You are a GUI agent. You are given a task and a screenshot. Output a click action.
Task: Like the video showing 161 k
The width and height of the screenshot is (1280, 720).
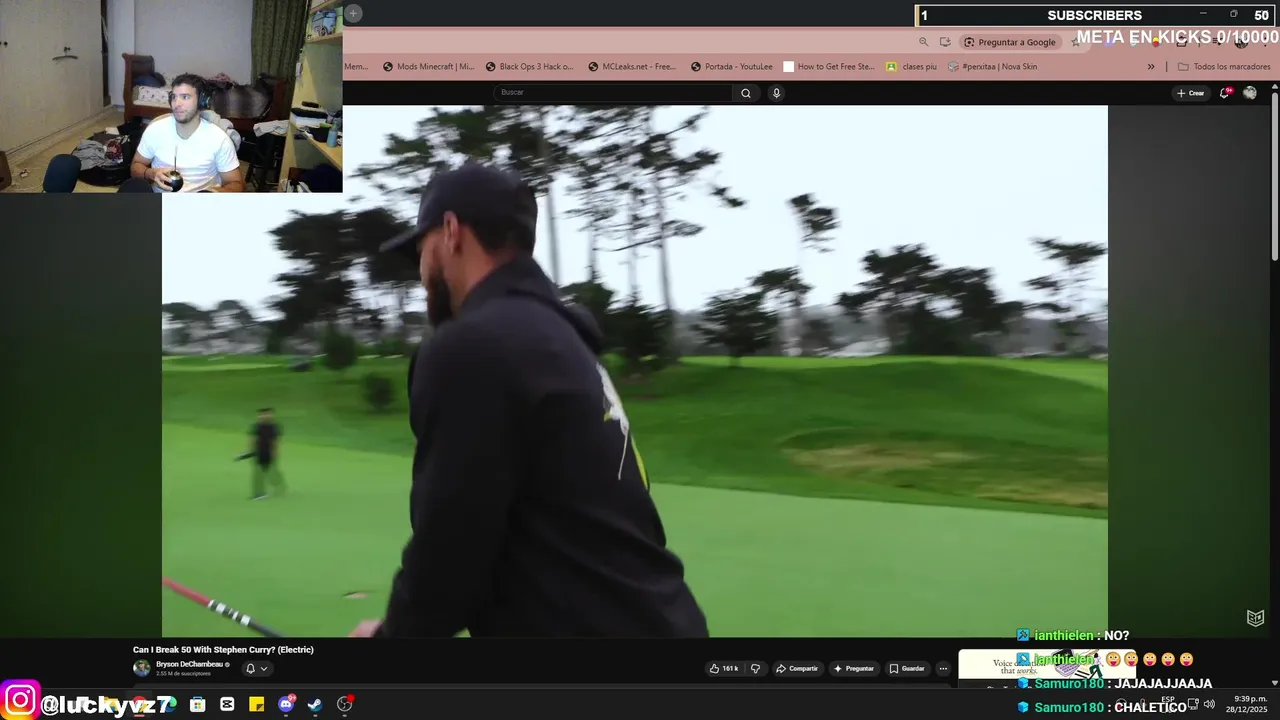[724, 668]
